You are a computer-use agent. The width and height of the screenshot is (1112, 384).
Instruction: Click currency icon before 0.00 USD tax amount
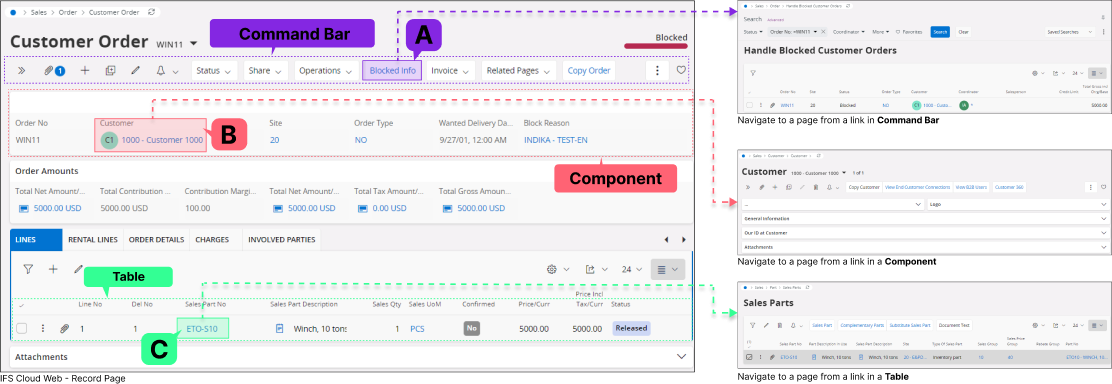click(362, 209)
